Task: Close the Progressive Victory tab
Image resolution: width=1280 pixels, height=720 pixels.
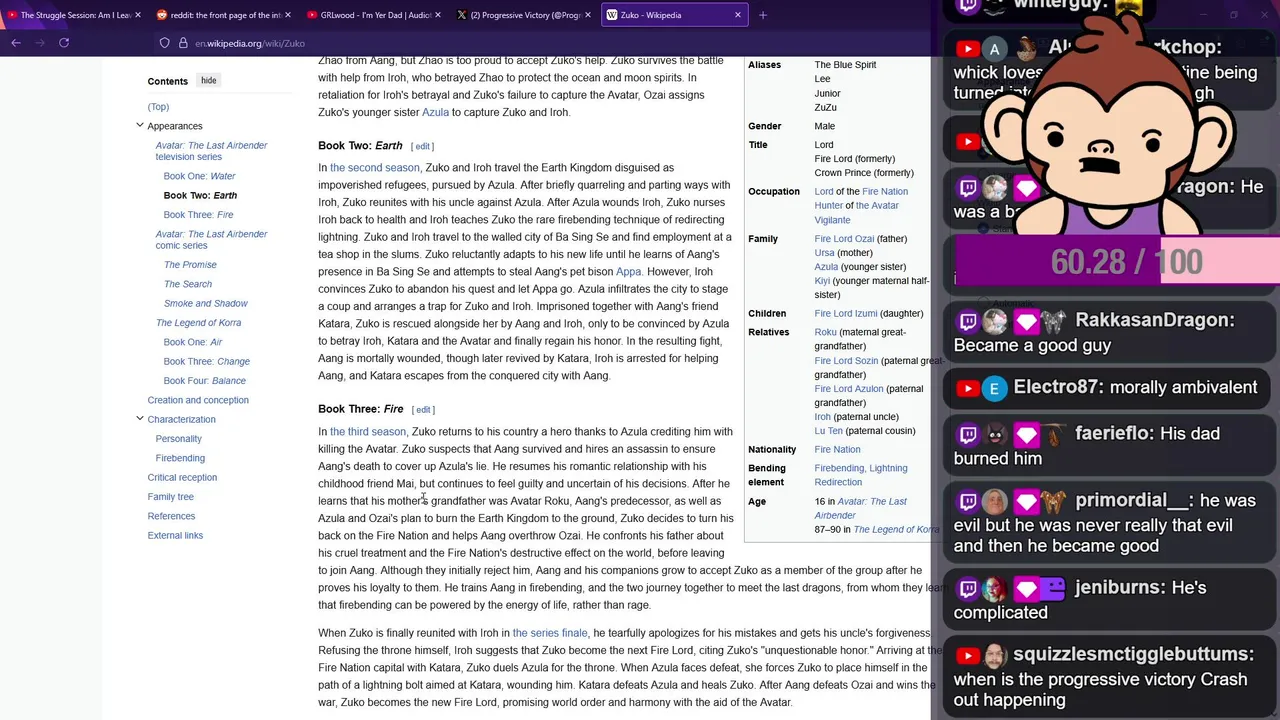Action: 587,15
